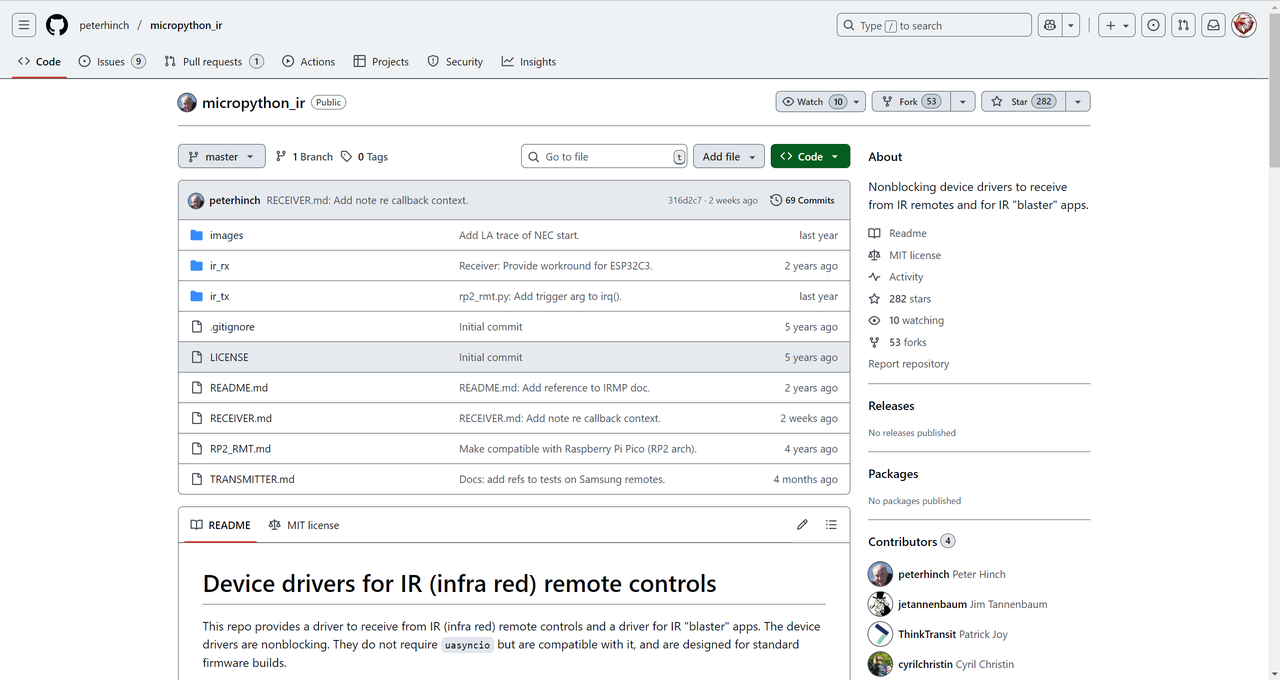Click the pull requests icon in header
Screen dimensions: 1280x680
[1183, 25]
